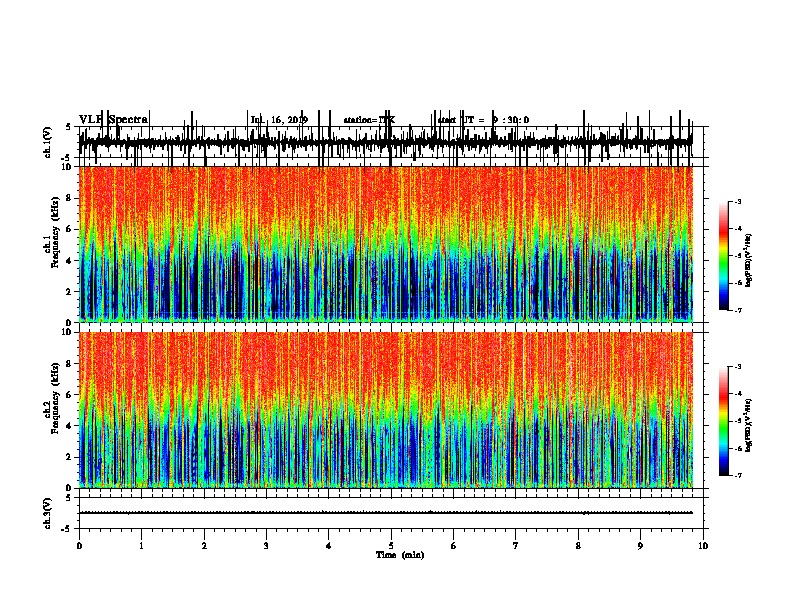Click the "ch.3(V)" waveform axis label

tap(48, 513)
